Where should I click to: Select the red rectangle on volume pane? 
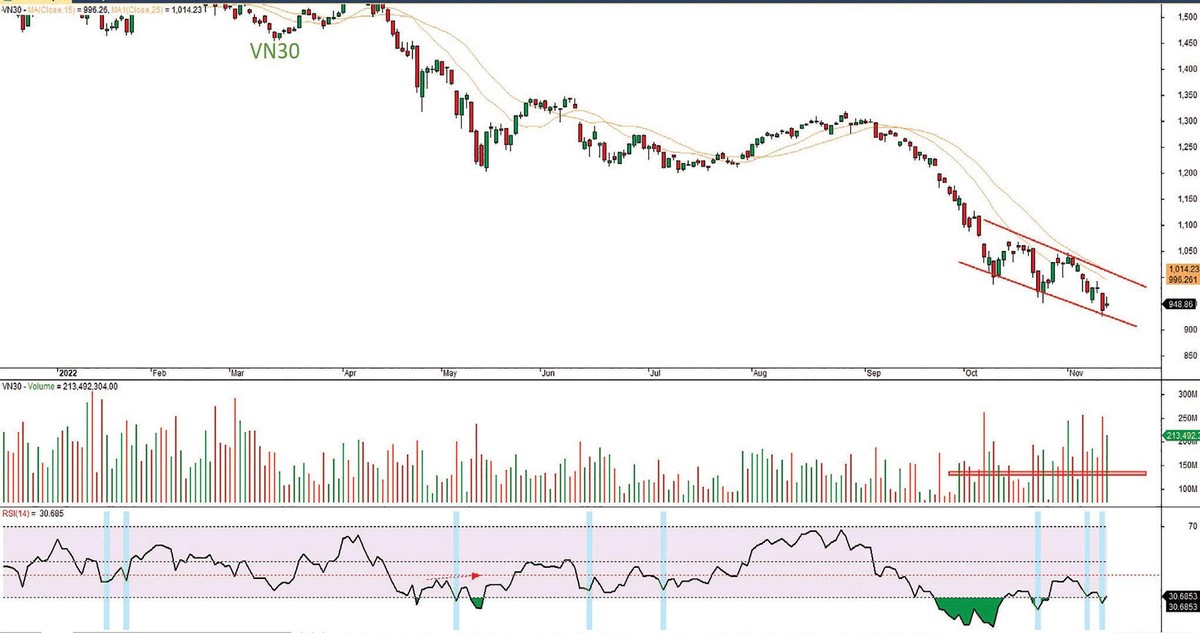tap(1046, 472)
